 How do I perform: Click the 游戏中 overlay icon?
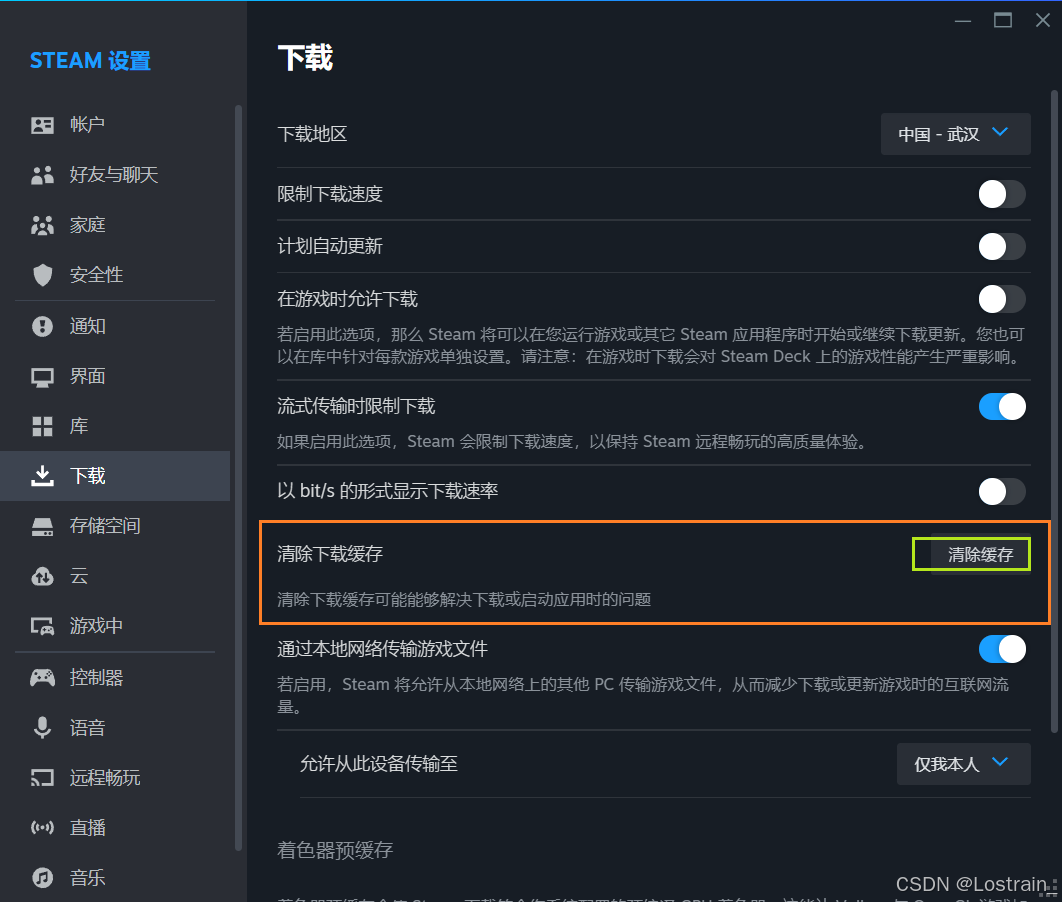coord(42,626)
